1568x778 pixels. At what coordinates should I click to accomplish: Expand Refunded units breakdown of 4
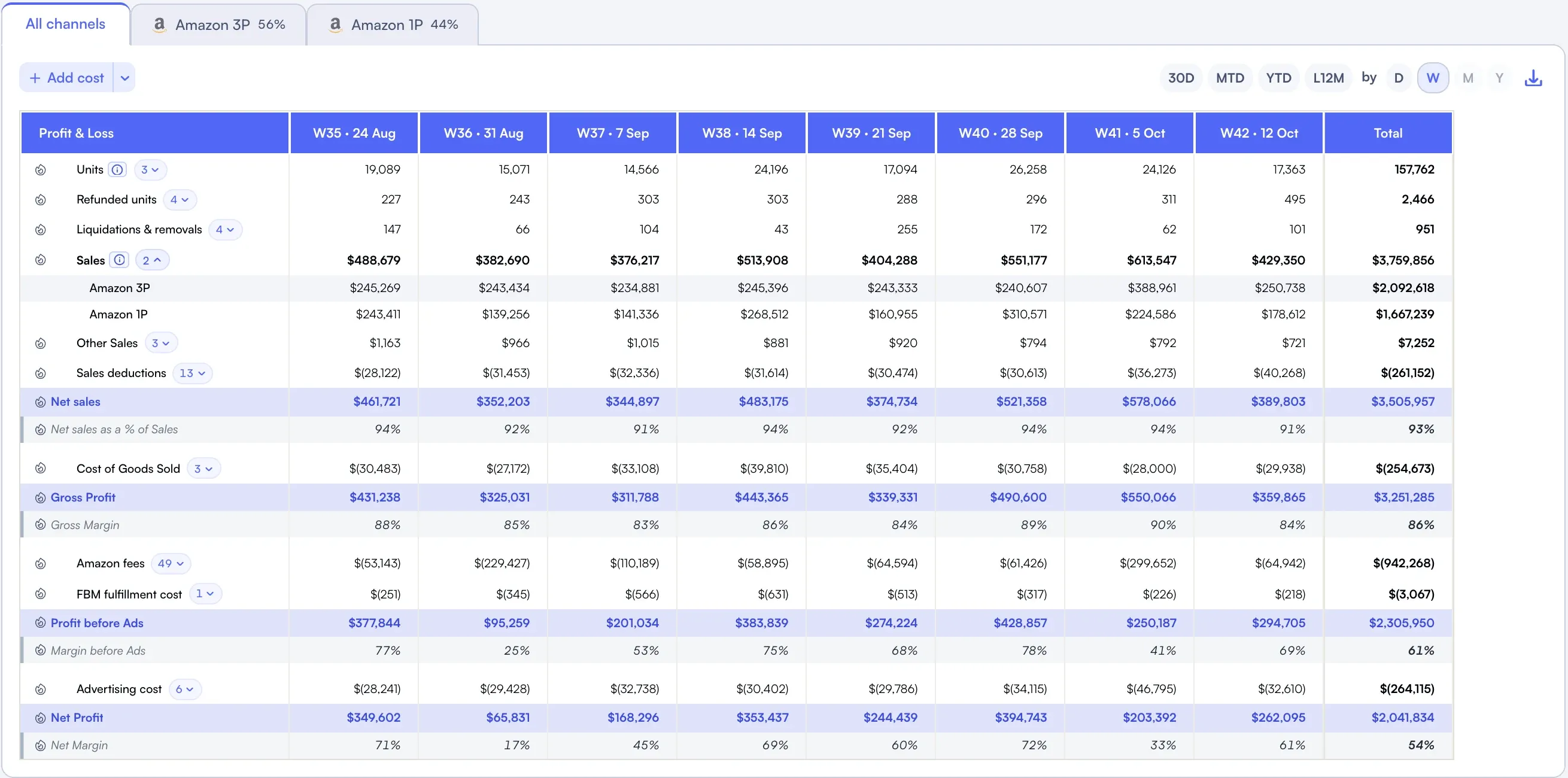[180, 200]
